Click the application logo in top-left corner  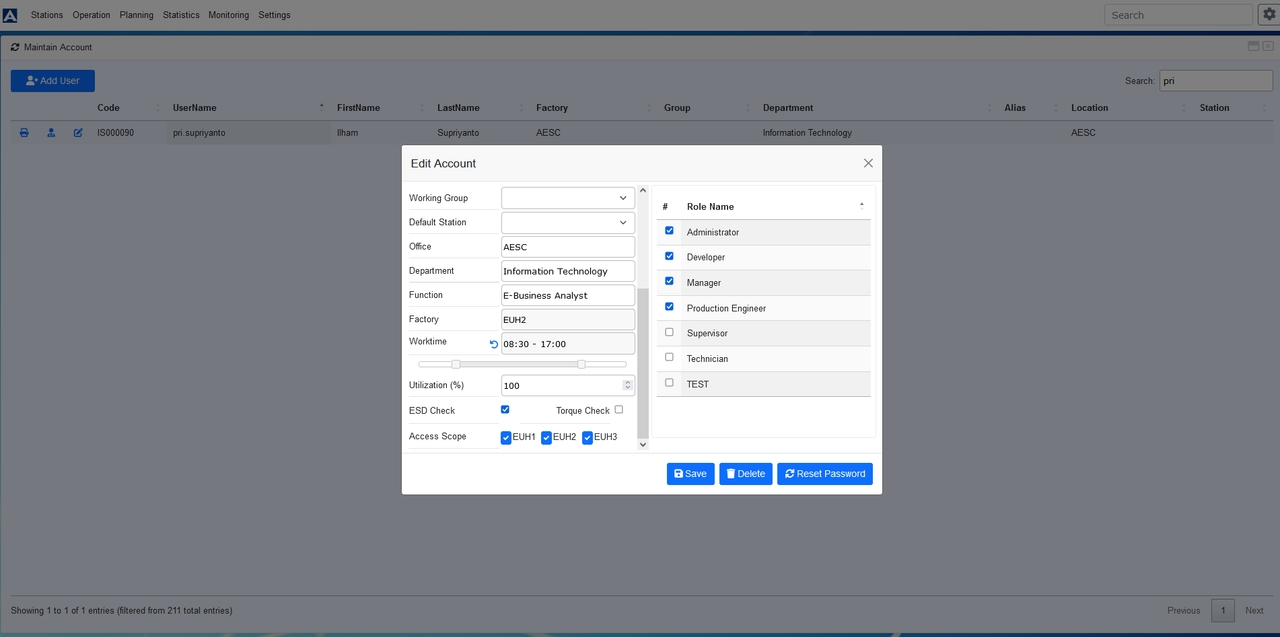pyautogui.click(x=10, y=15)
